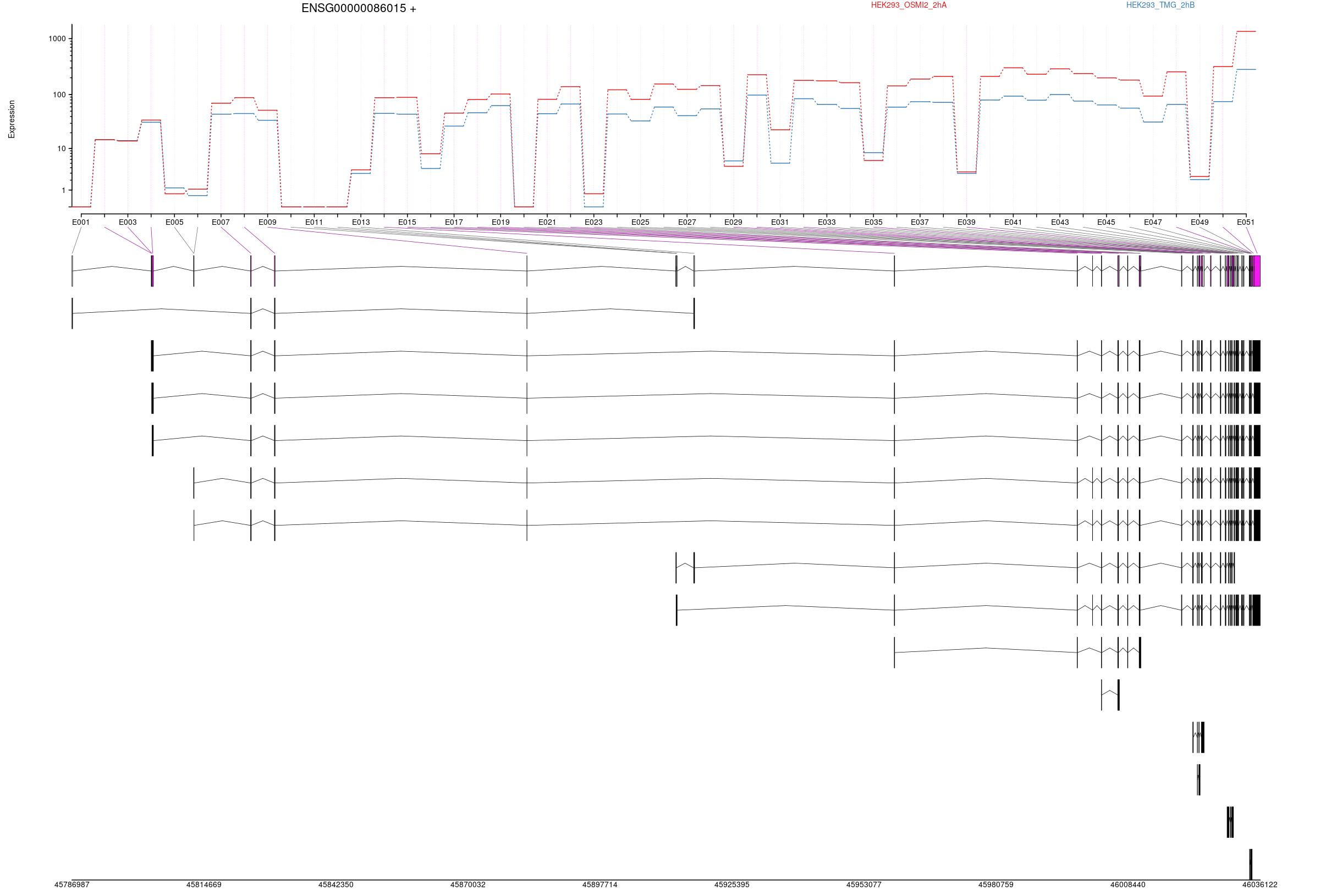Select exon label E019
Viewport: 1320px width, 896px height.
(501, 223)
